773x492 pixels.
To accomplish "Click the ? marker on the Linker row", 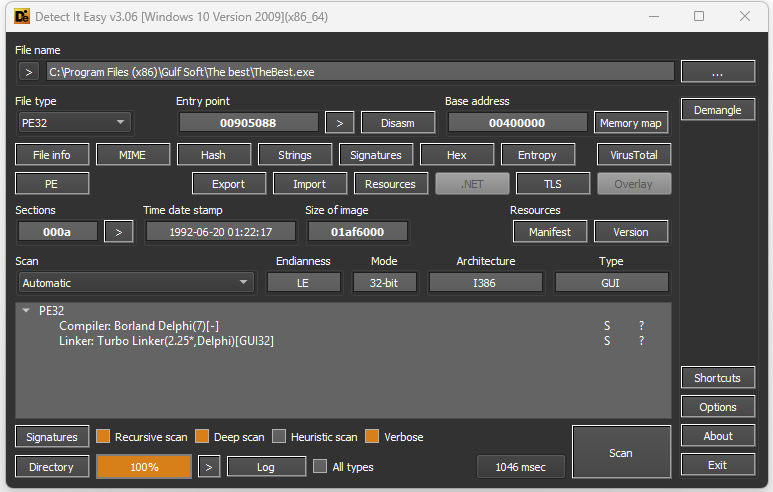I will pyautogui.click(x=641, y=341).
